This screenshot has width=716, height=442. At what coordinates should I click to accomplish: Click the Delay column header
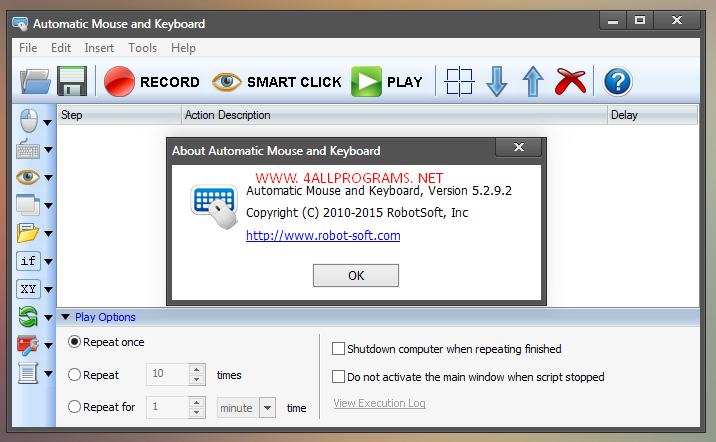click(x=653, y=115)
